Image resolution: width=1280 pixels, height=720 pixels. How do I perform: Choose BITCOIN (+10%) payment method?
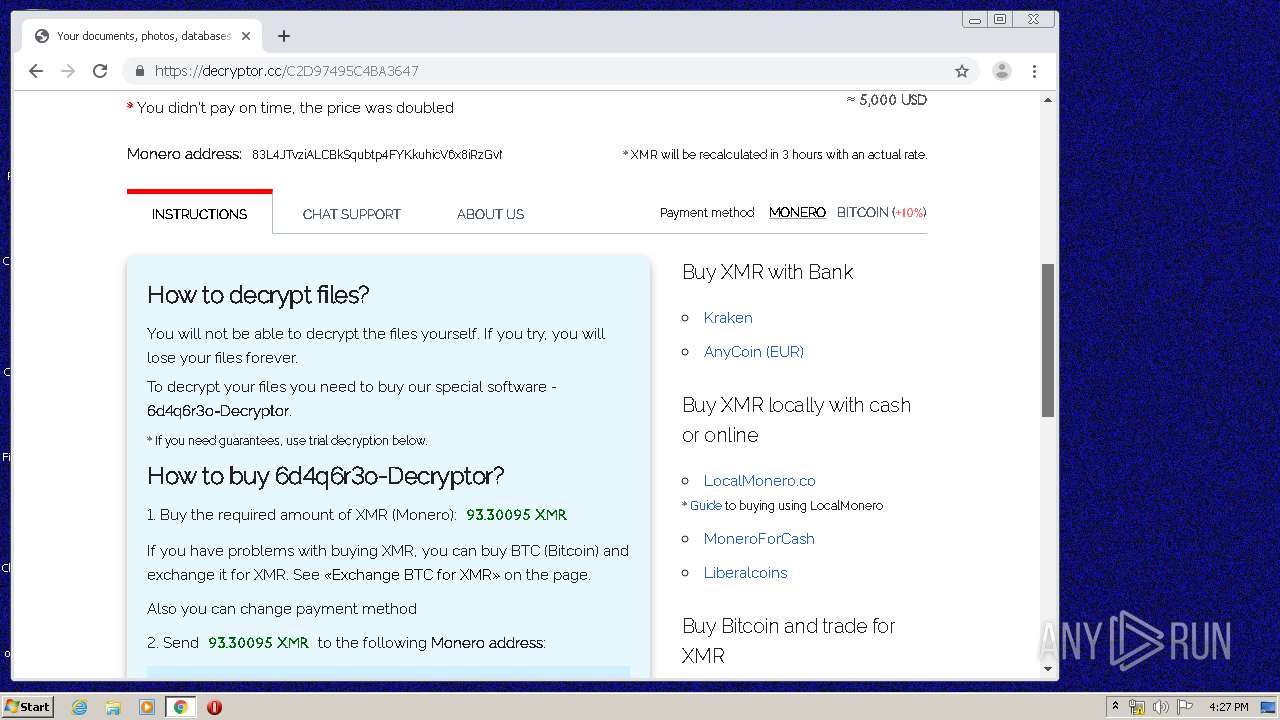[881, 212]
